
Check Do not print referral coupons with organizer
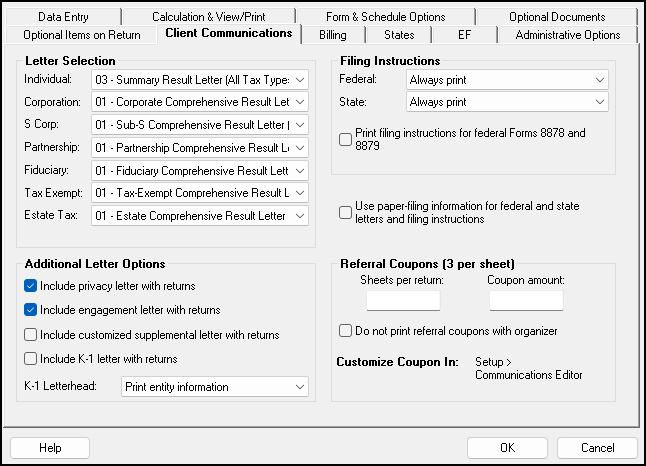[x=345, y=330]
